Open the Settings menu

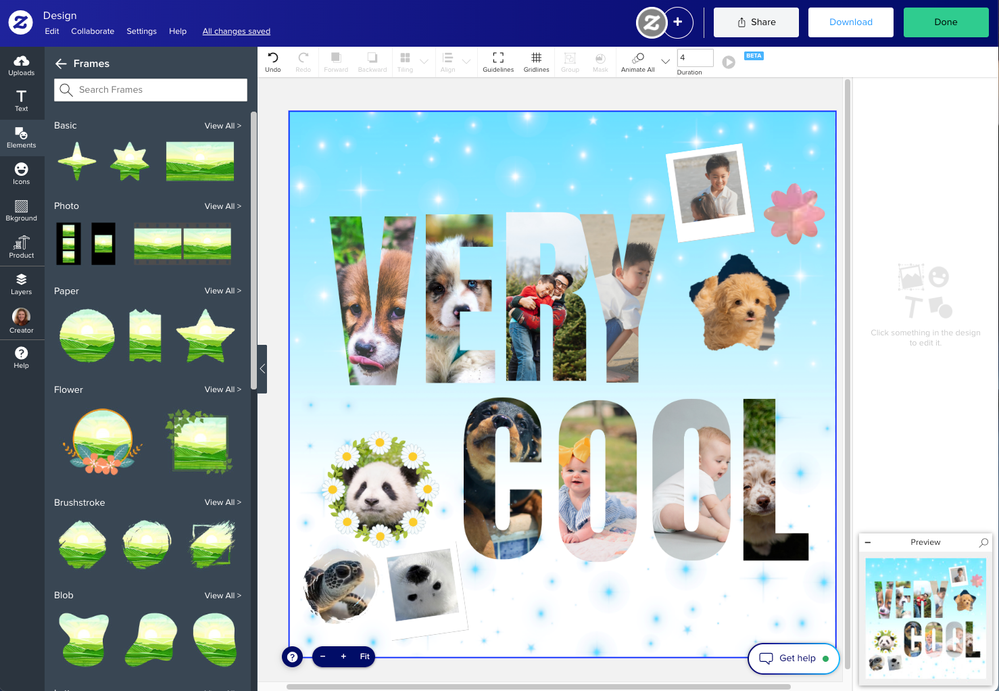click(x=141, y=31)
